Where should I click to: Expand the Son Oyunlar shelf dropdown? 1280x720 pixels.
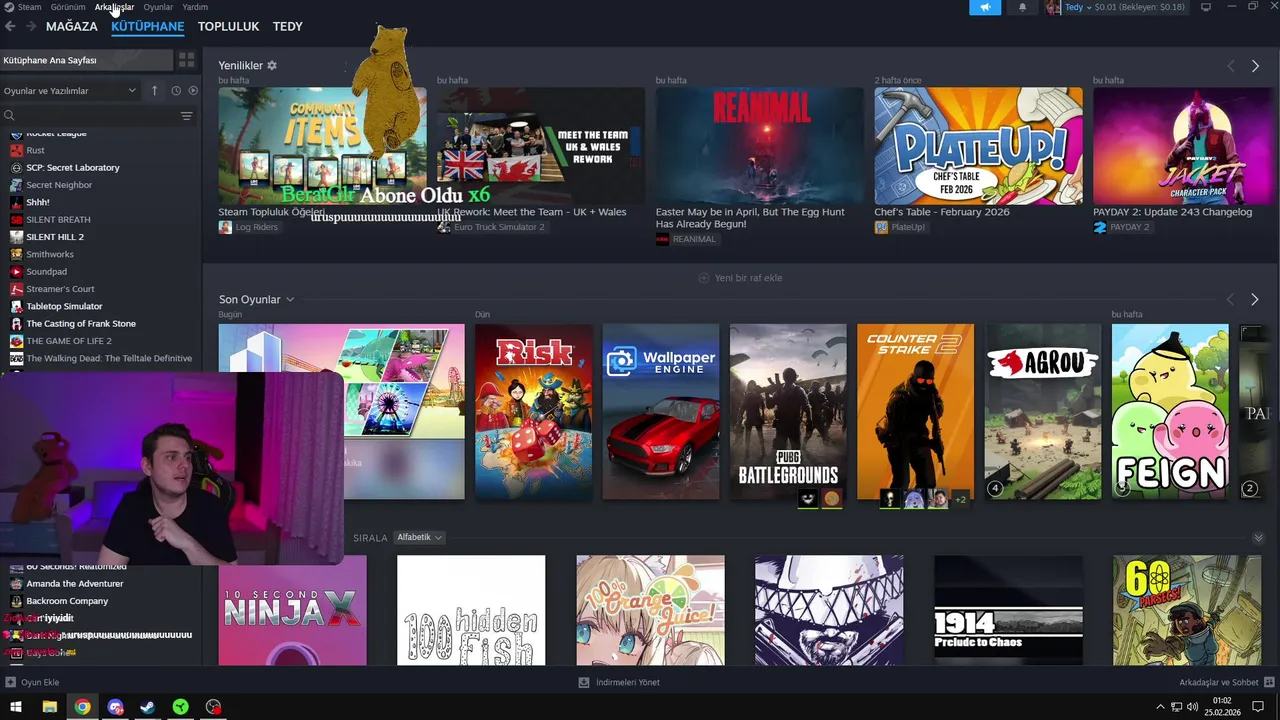pos(290,300)
